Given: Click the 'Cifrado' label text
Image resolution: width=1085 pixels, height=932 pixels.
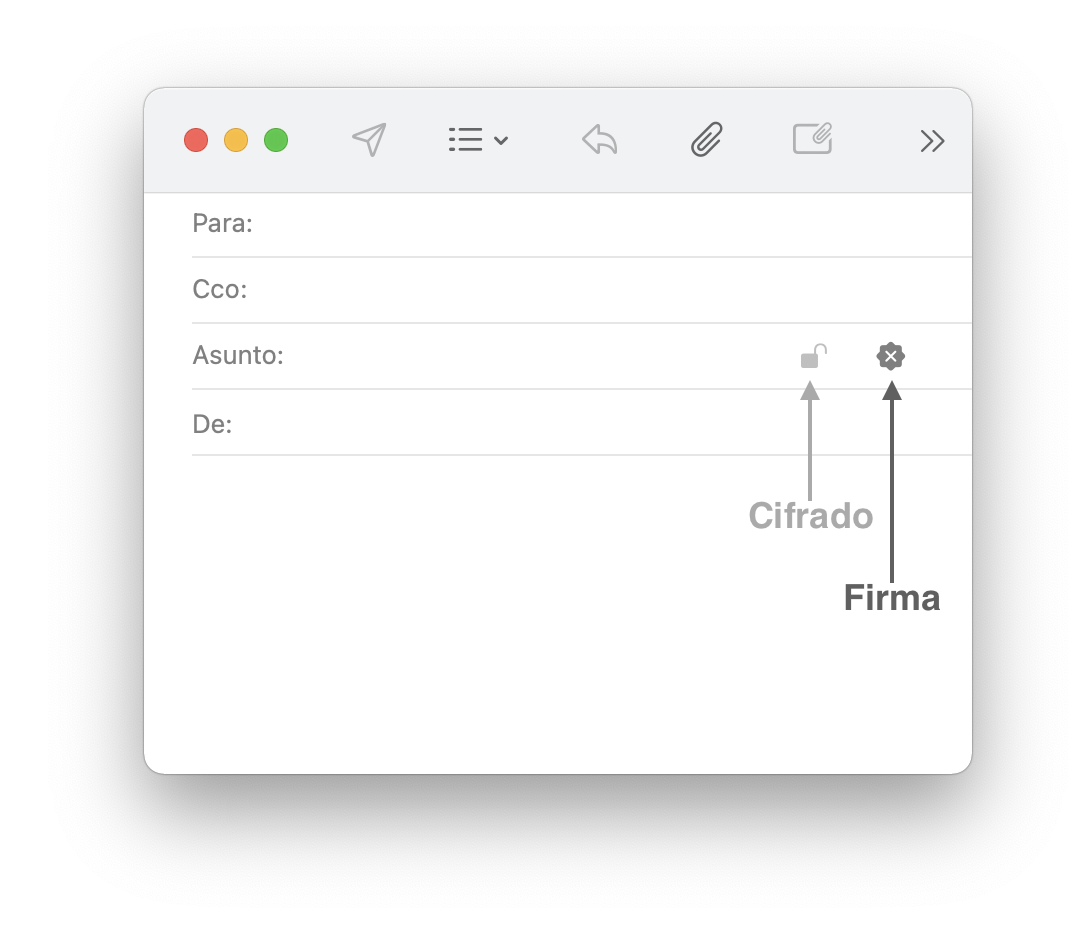Looking at the screenshot, I should pyautogui.click(x=810, y=516).
